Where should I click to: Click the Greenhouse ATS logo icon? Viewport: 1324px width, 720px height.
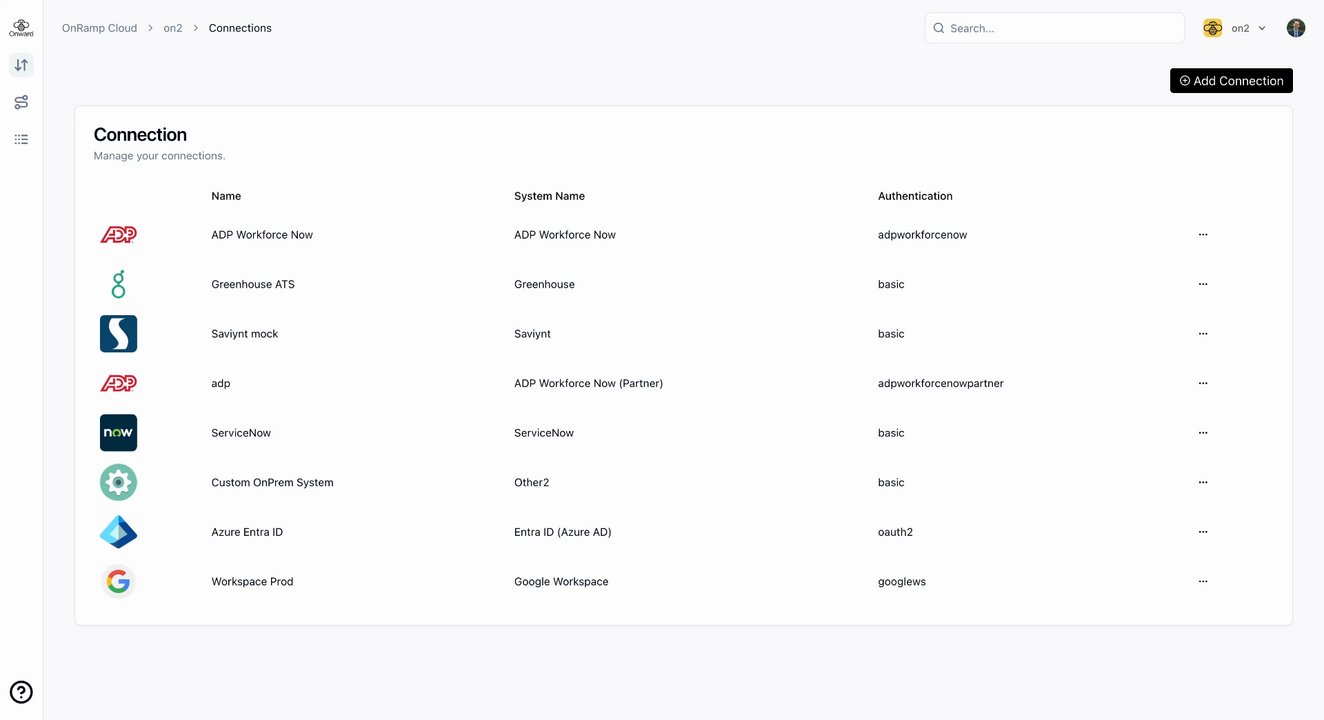pyautogui.click(x=118, y=284)
